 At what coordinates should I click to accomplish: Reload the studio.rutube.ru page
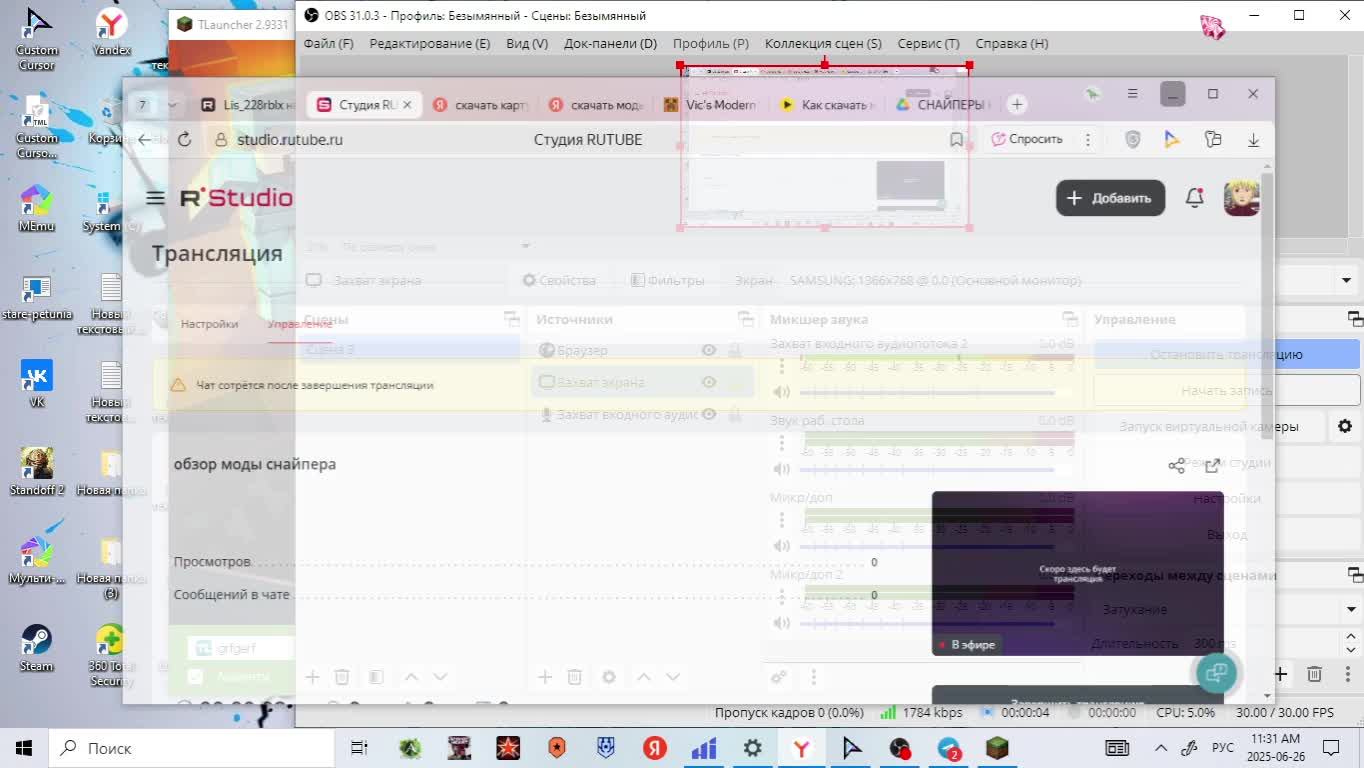pyautogui.click(x=184, y=140)
